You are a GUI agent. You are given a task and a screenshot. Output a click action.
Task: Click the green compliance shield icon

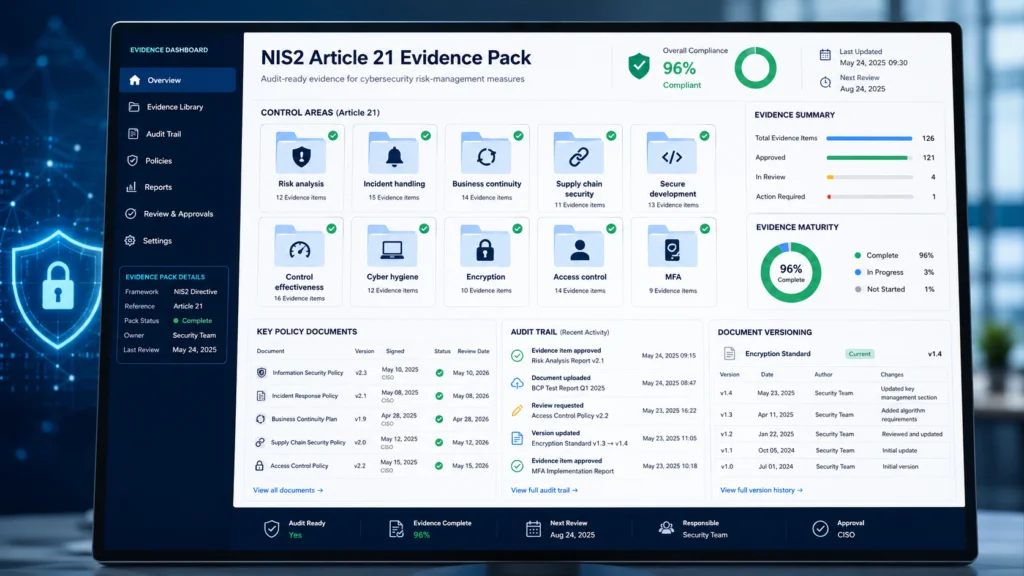tap(639, 67)
